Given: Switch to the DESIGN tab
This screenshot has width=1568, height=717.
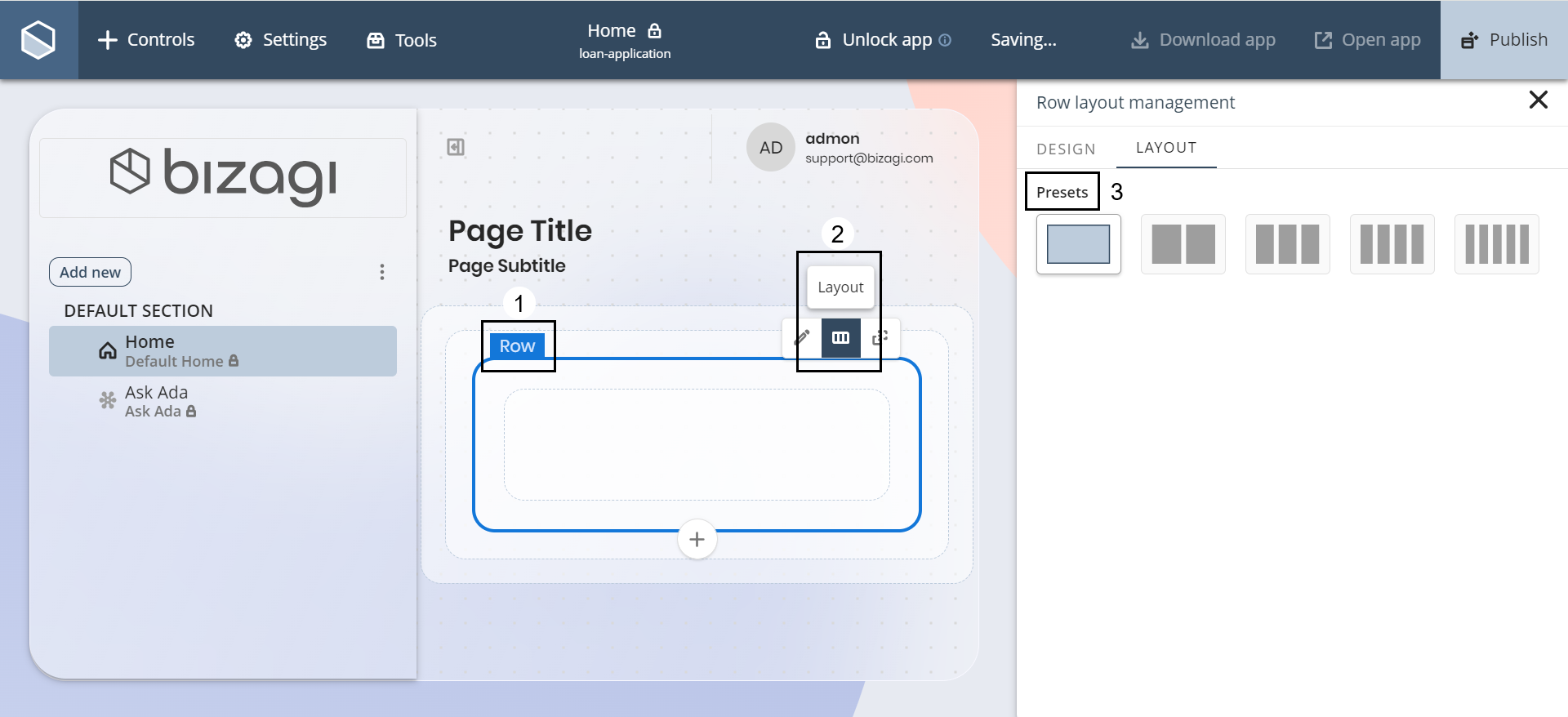Looking at the screenshot, I should click(1066, 149).
